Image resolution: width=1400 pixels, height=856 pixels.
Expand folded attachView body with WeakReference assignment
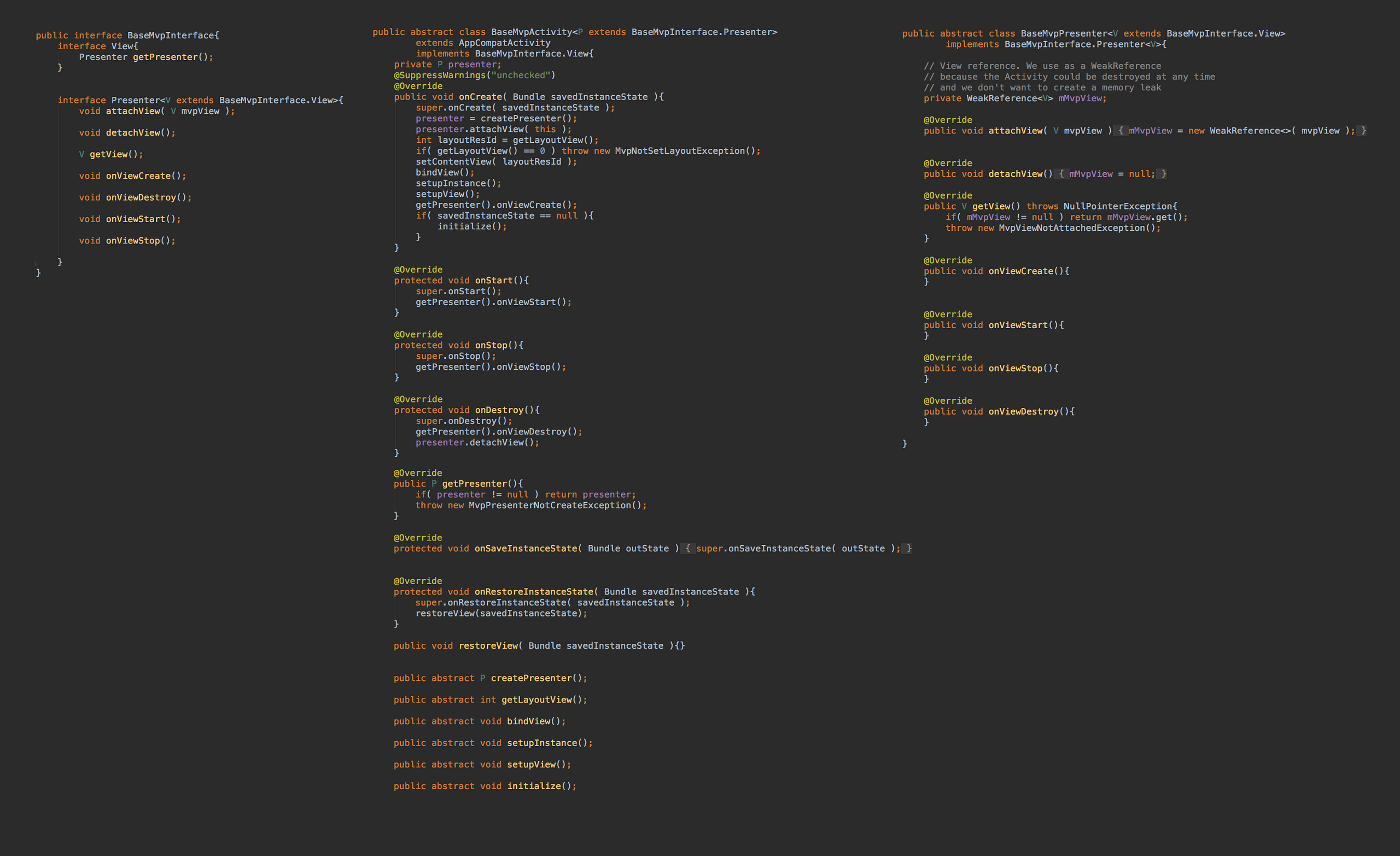click(x=1240, y=131)
